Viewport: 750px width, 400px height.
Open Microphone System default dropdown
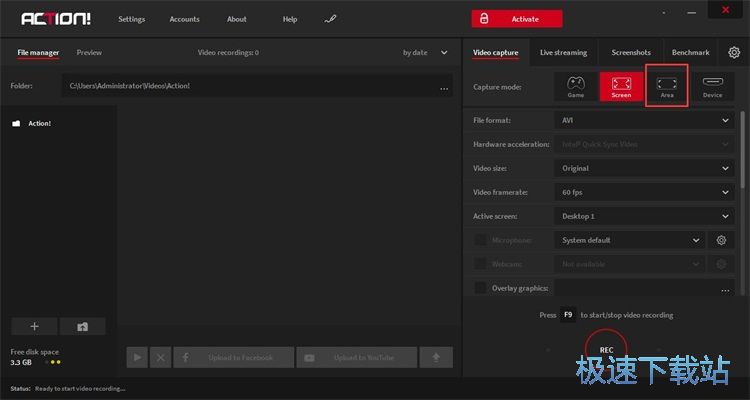(629, 240)
